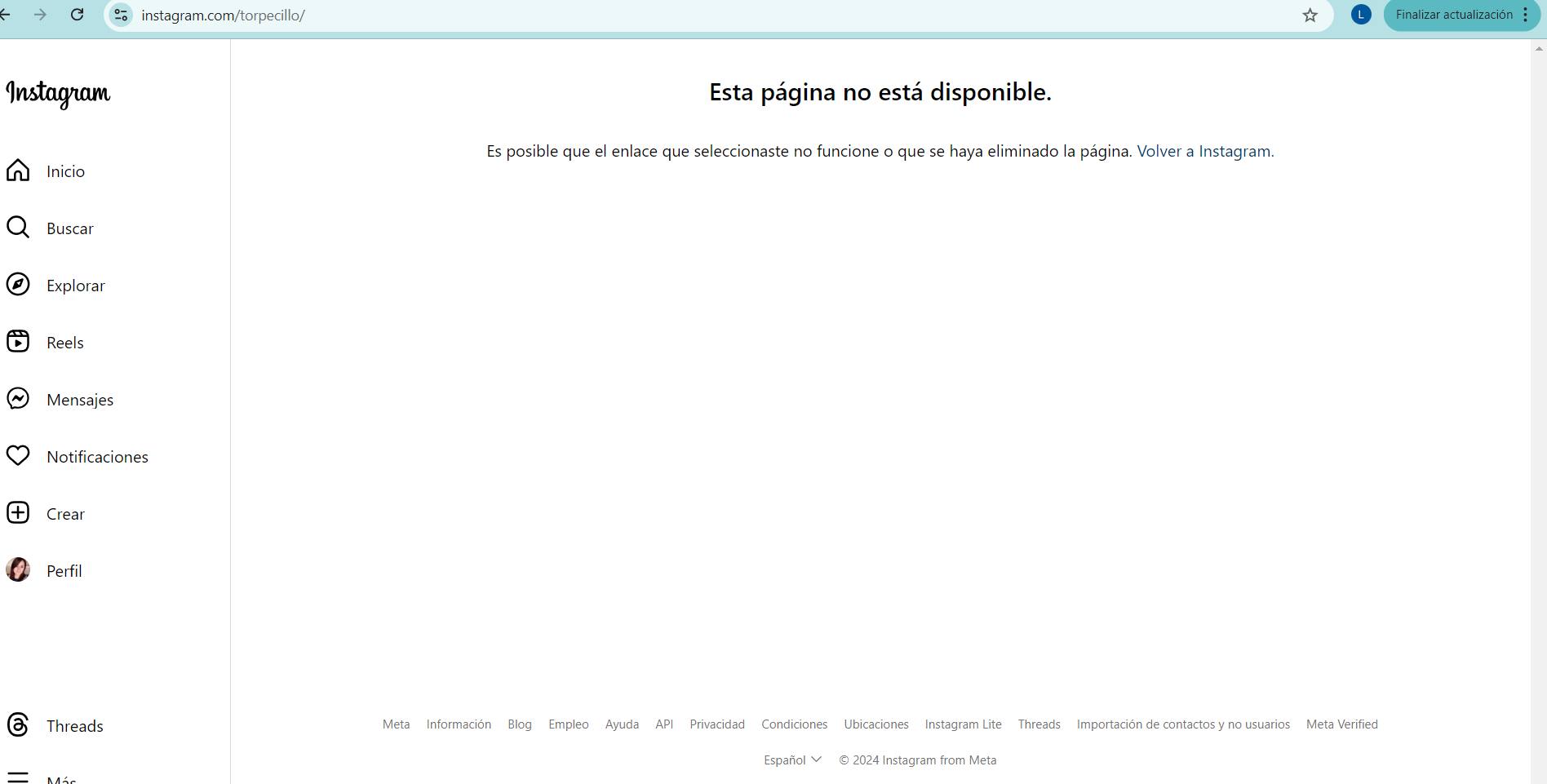Open the Empleo footer link
Image resolution: width=1547 pixels, height=784 pixels.
tap(569, 724)
